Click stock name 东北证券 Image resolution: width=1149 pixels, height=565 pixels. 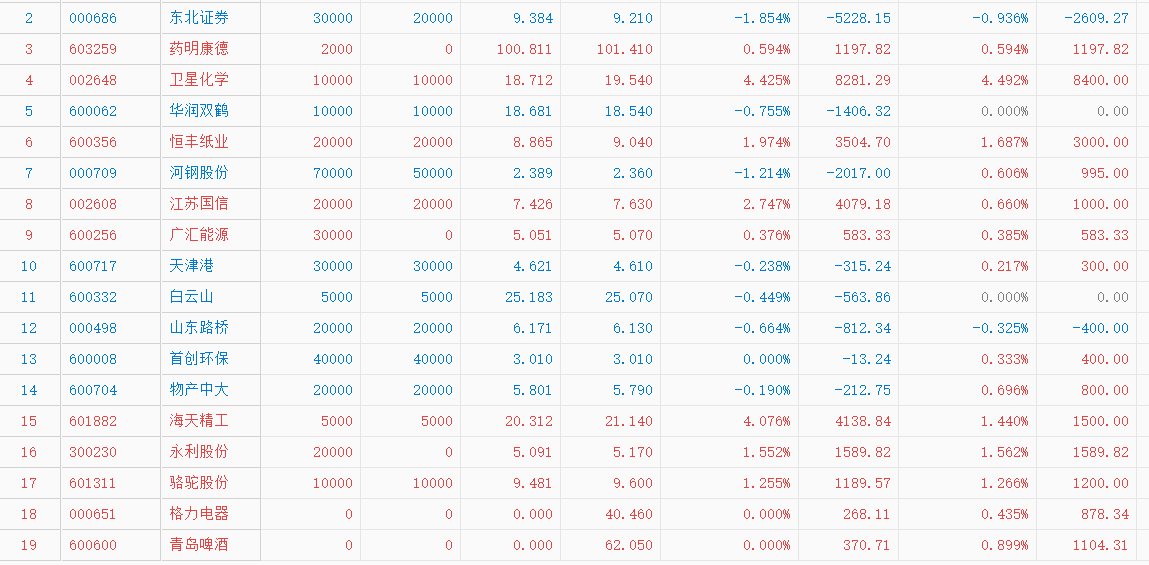point(199,18)
